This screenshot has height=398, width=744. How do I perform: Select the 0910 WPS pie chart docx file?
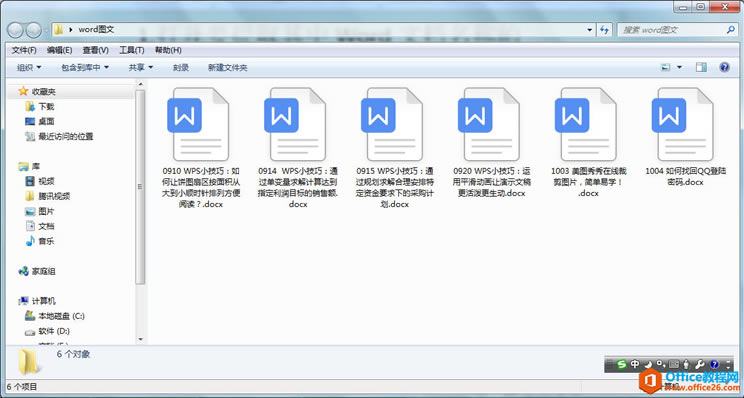(x=201, y=148)
